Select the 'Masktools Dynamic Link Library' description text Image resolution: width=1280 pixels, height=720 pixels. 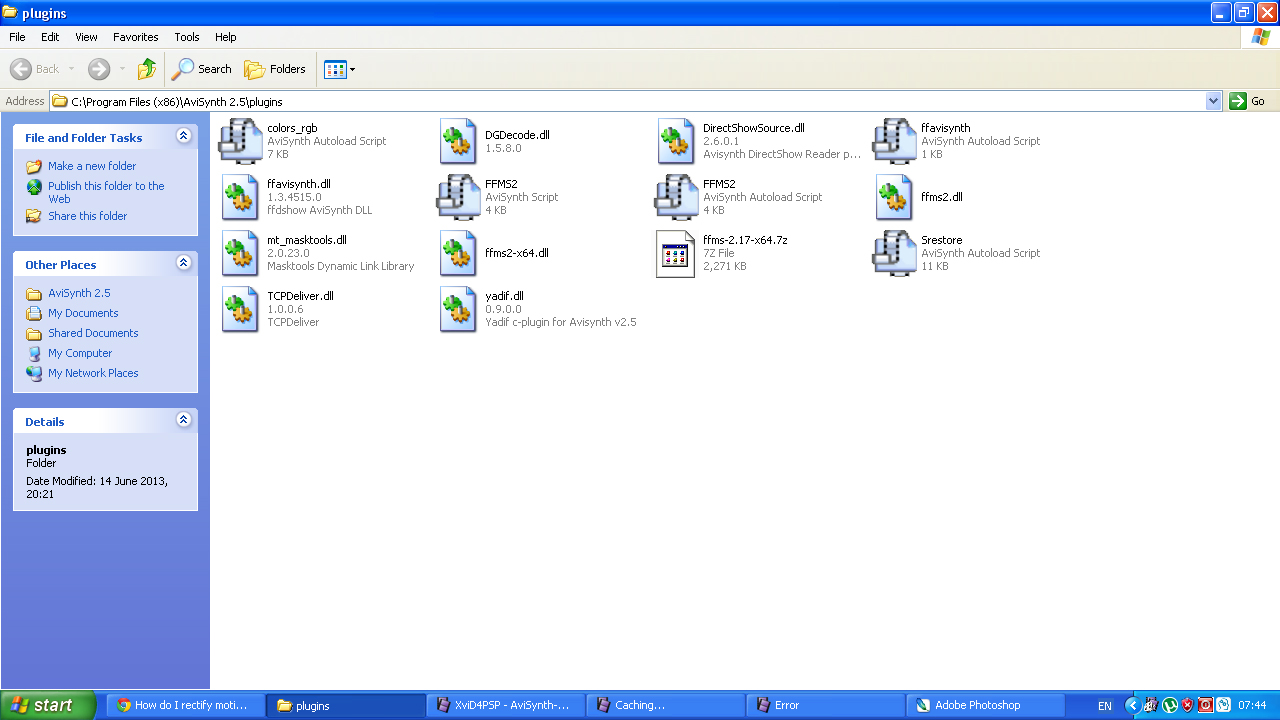click(340, 267)
